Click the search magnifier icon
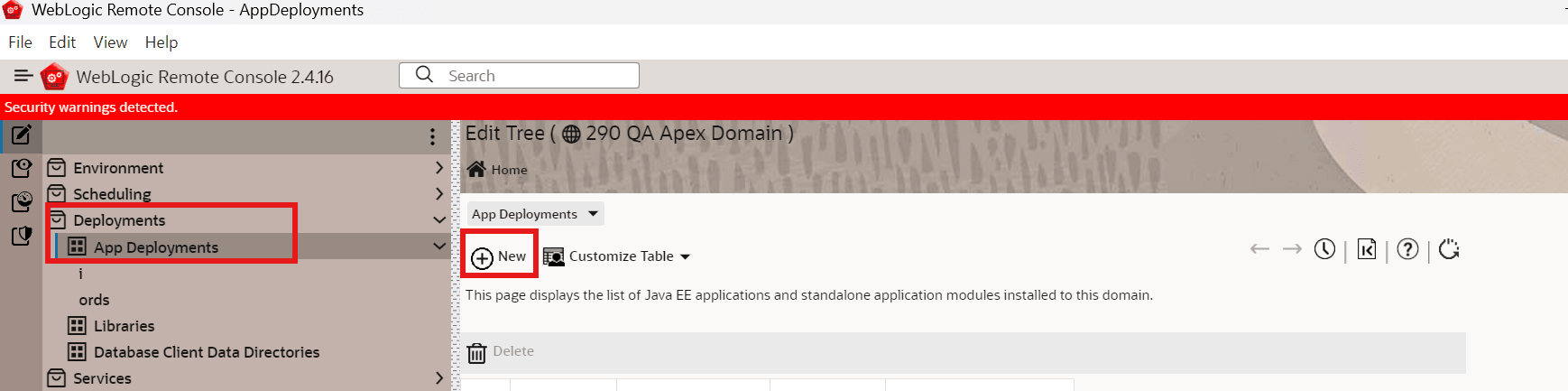The width and height of the screenshot is (1568, 391). tap(424, 75)
